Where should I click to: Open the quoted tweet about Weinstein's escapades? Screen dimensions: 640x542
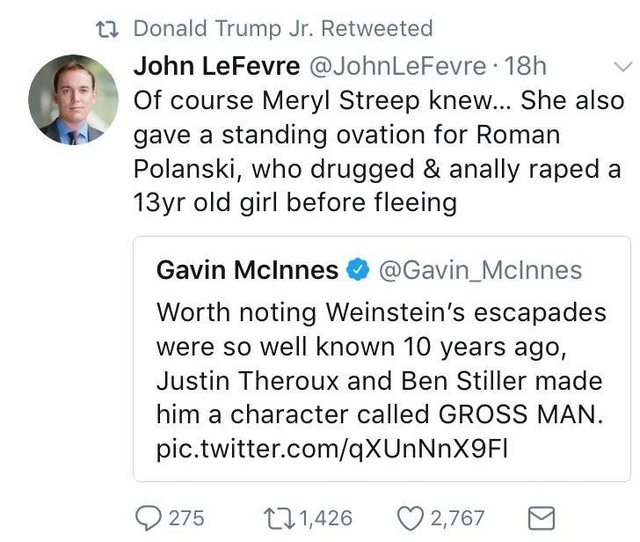coord(381,362)
